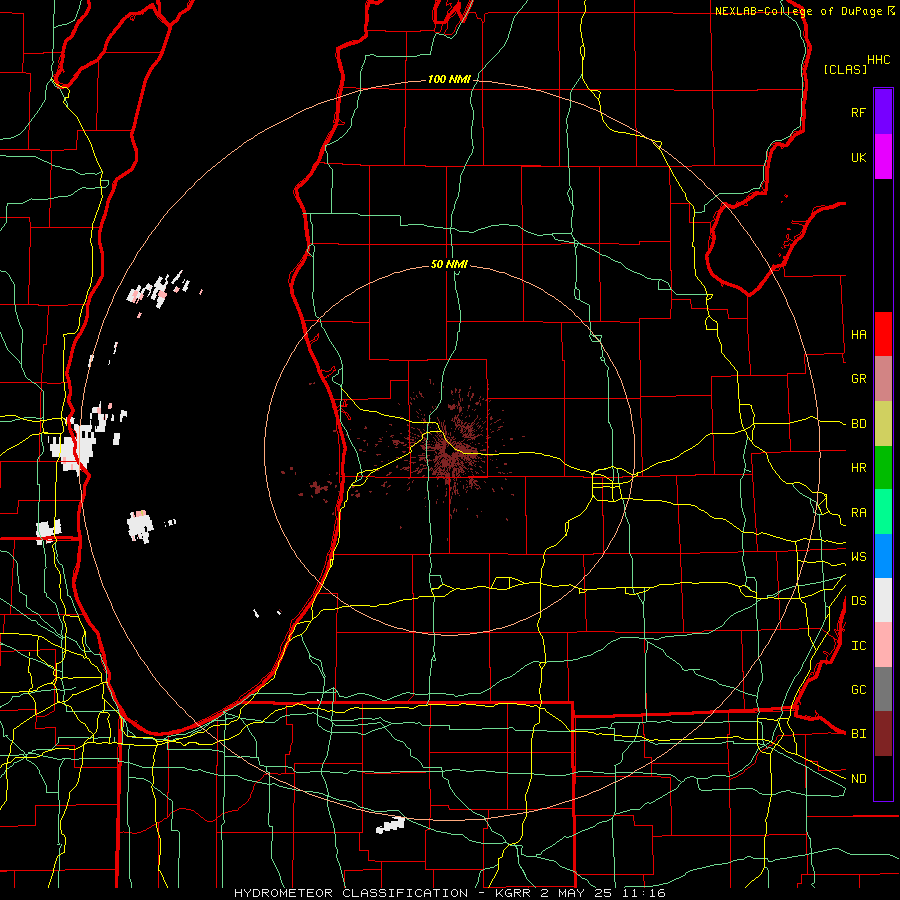Image resolution: width=900 pixels, height=900 pixels.
Task: Click the RF purple legend swatch
Action: 883,112
